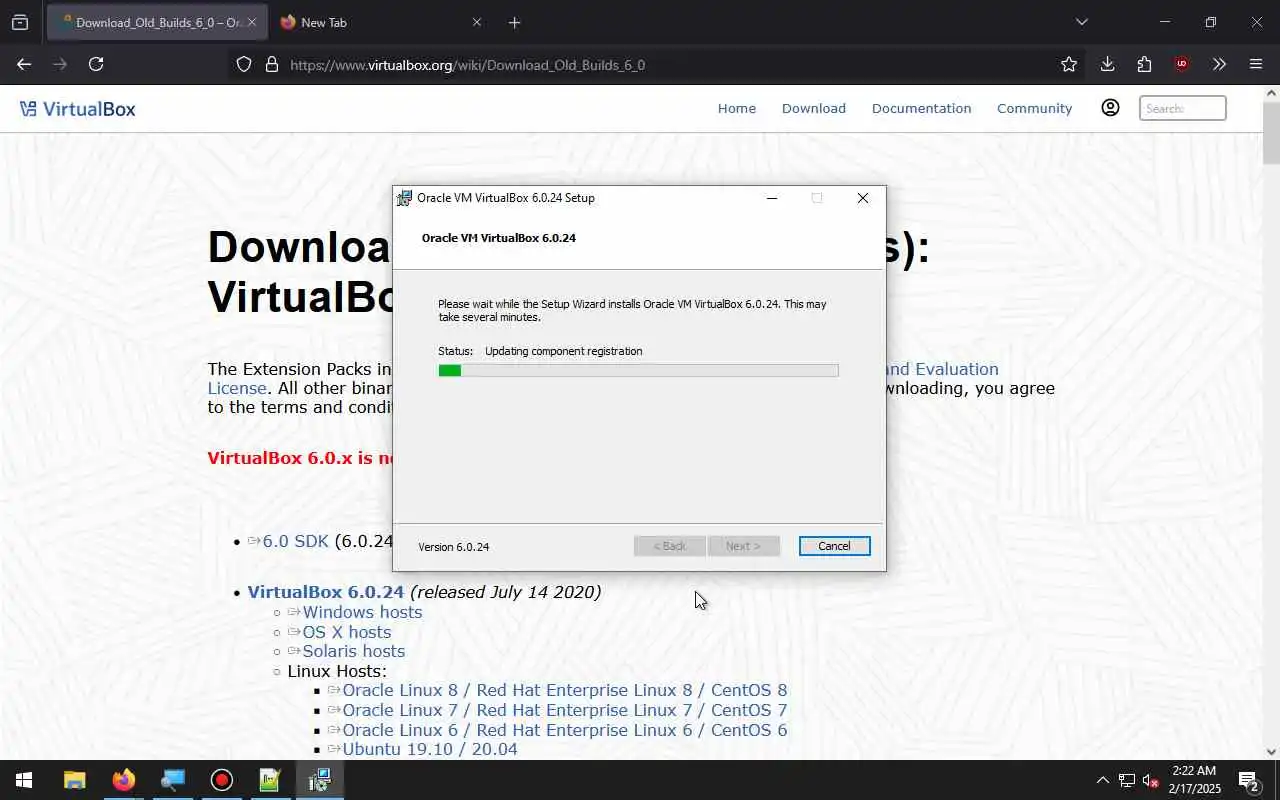Open the Solaris hosts download link
The height and width of the screenshot is (800, 1280).
tap(353, 651)
